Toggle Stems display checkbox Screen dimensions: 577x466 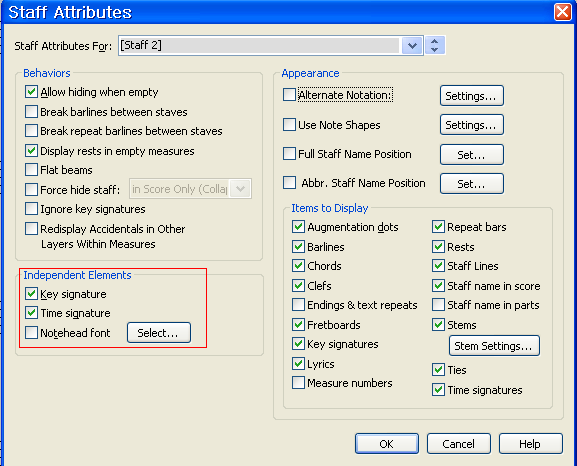(x=438, y=324)
